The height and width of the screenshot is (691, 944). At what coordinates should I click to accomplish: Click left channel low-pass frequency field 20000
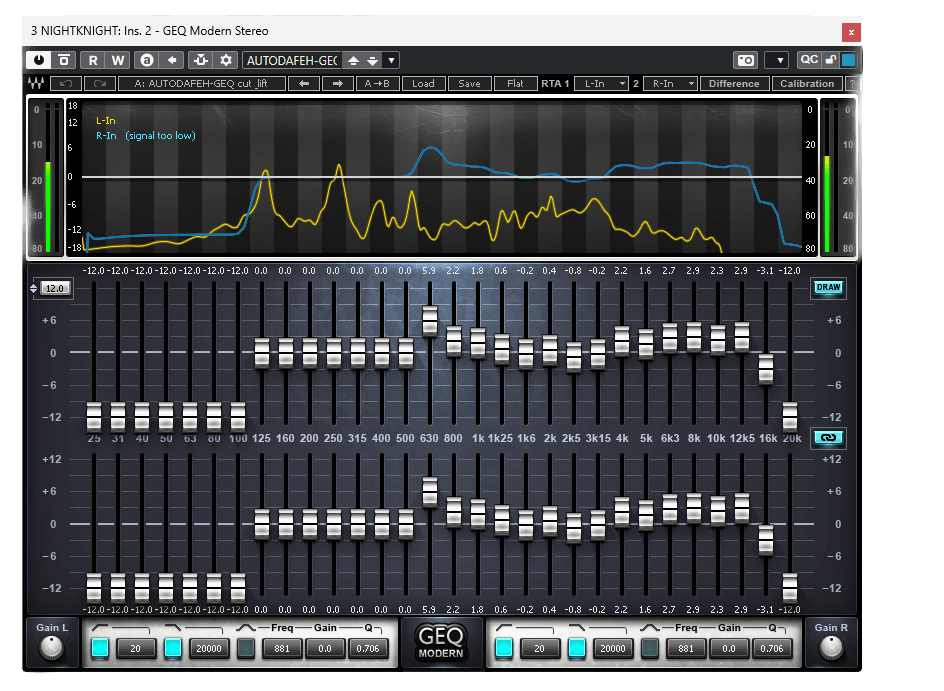[209, 648]
